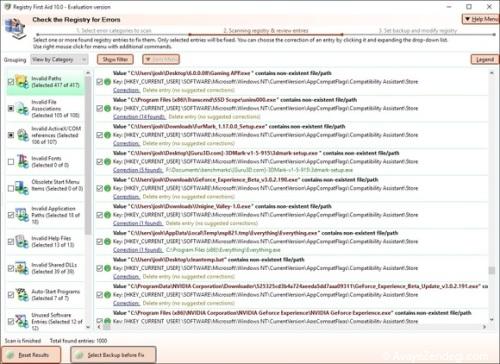
Task: Open the Legend button
Action: (x=485, y=59)
